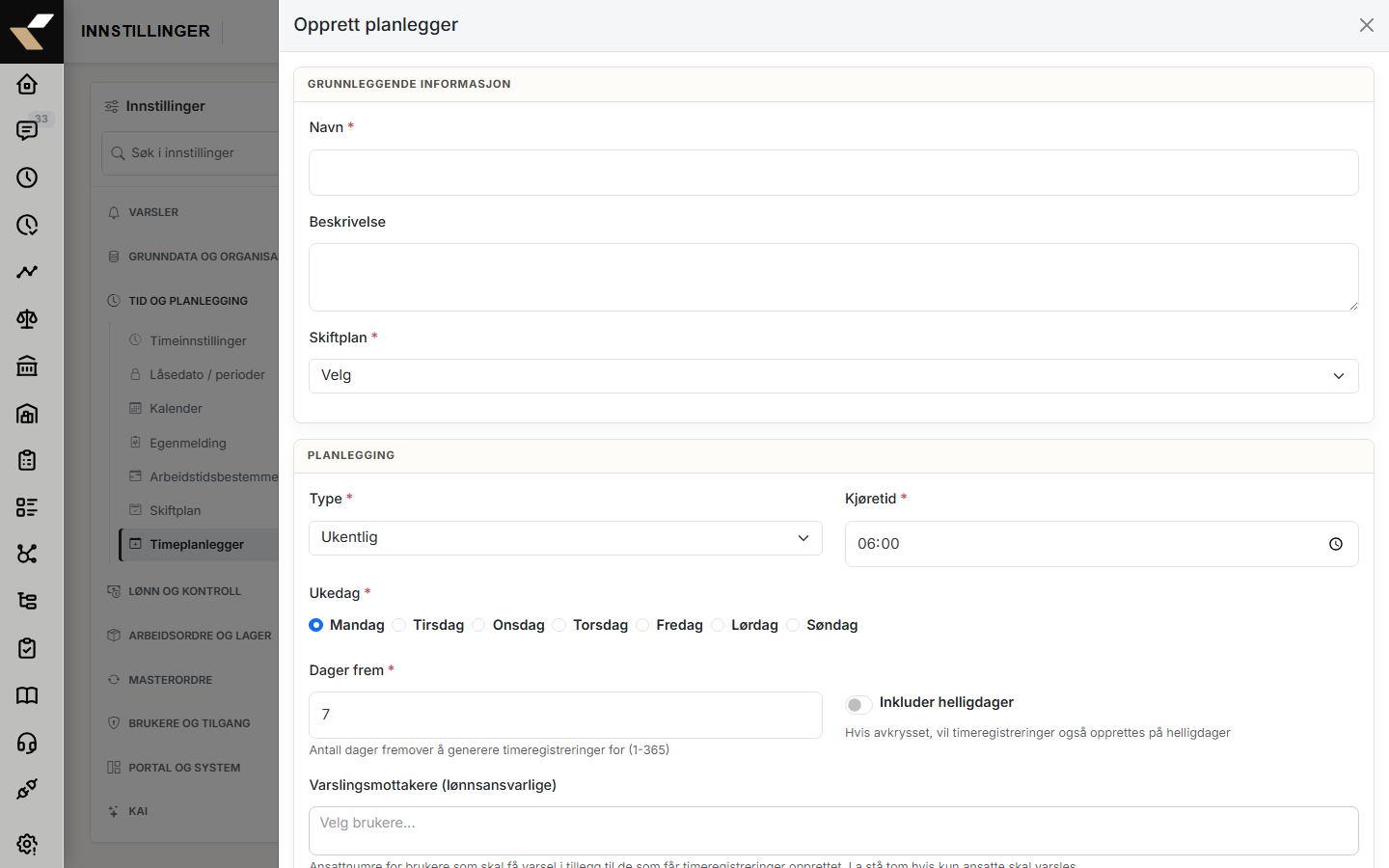This screenshot has height=868, width=1389.
Task: Click the Kjøretid time field
Action: (1102, 544)
